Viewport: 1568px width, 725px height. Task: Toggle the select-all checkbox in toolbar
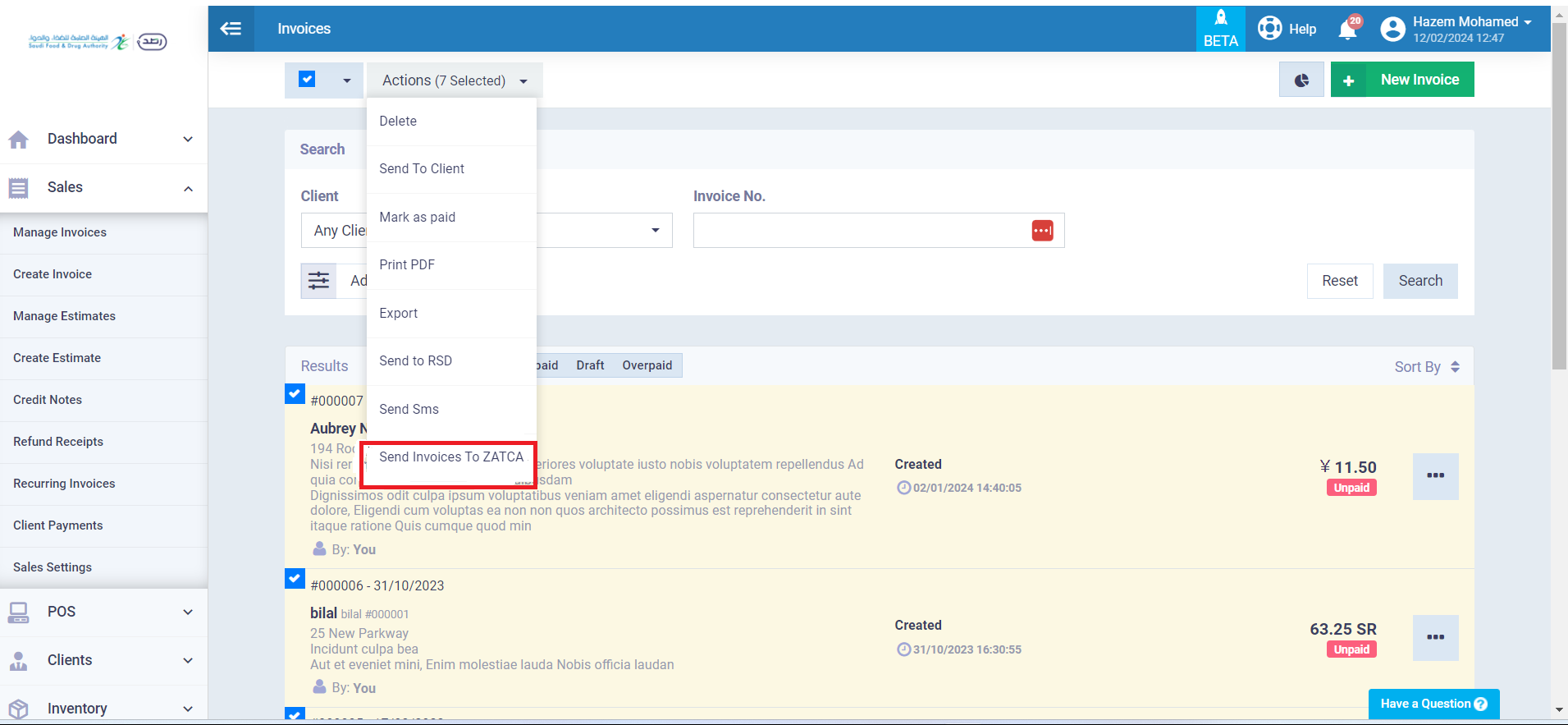point(307,80)
